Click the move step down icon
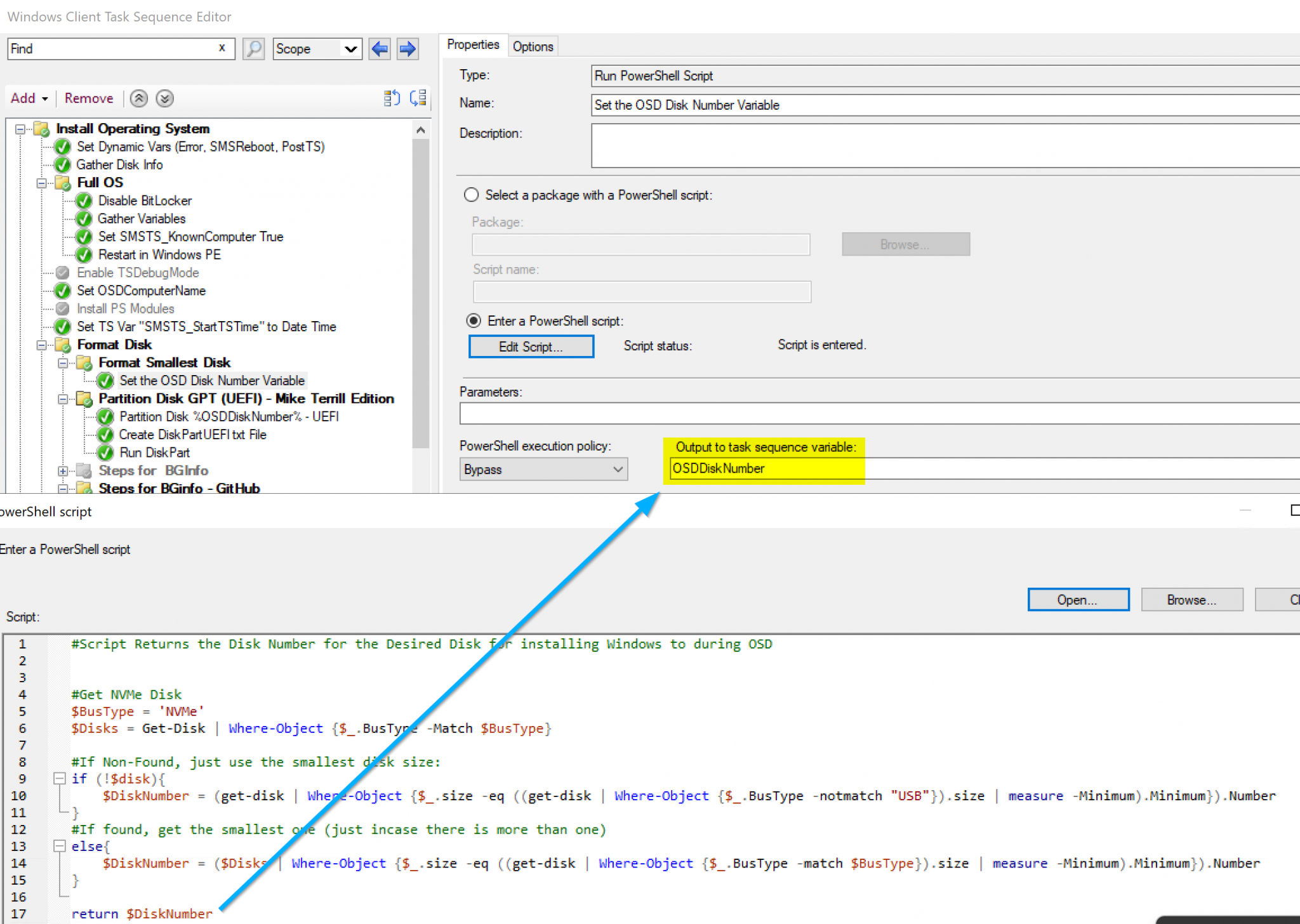The width and height of the screenshot is (1300, 924). tap(164, 98)
